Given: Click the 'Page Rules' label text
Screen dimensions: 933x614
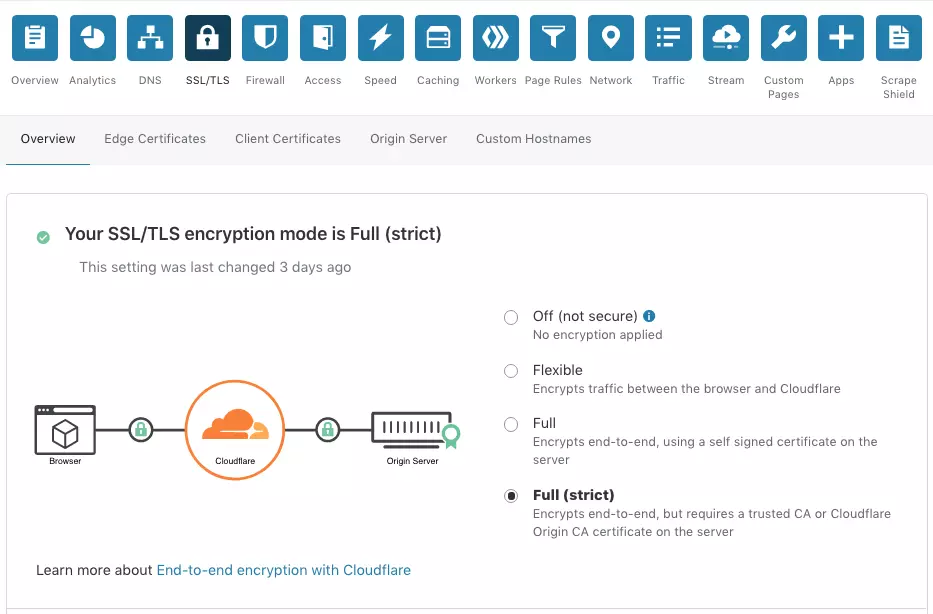Looking at the screenshot, I should 553,80.
